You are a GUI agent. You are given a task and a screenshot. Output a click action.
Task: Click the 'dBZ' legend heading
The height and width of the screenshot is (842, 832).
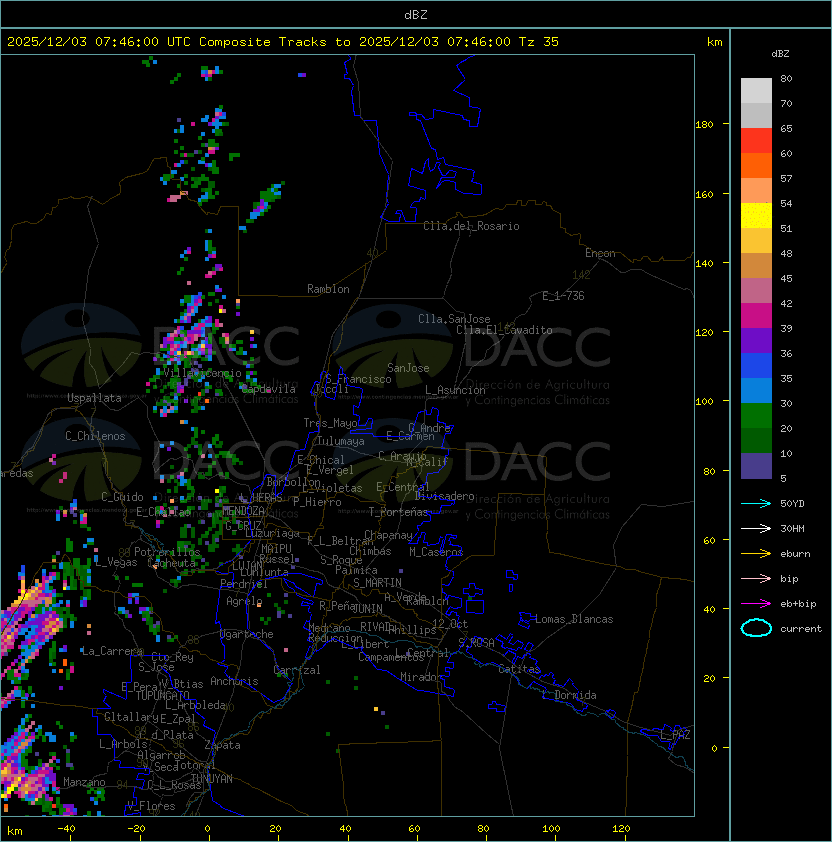click(x=780, y=54)
